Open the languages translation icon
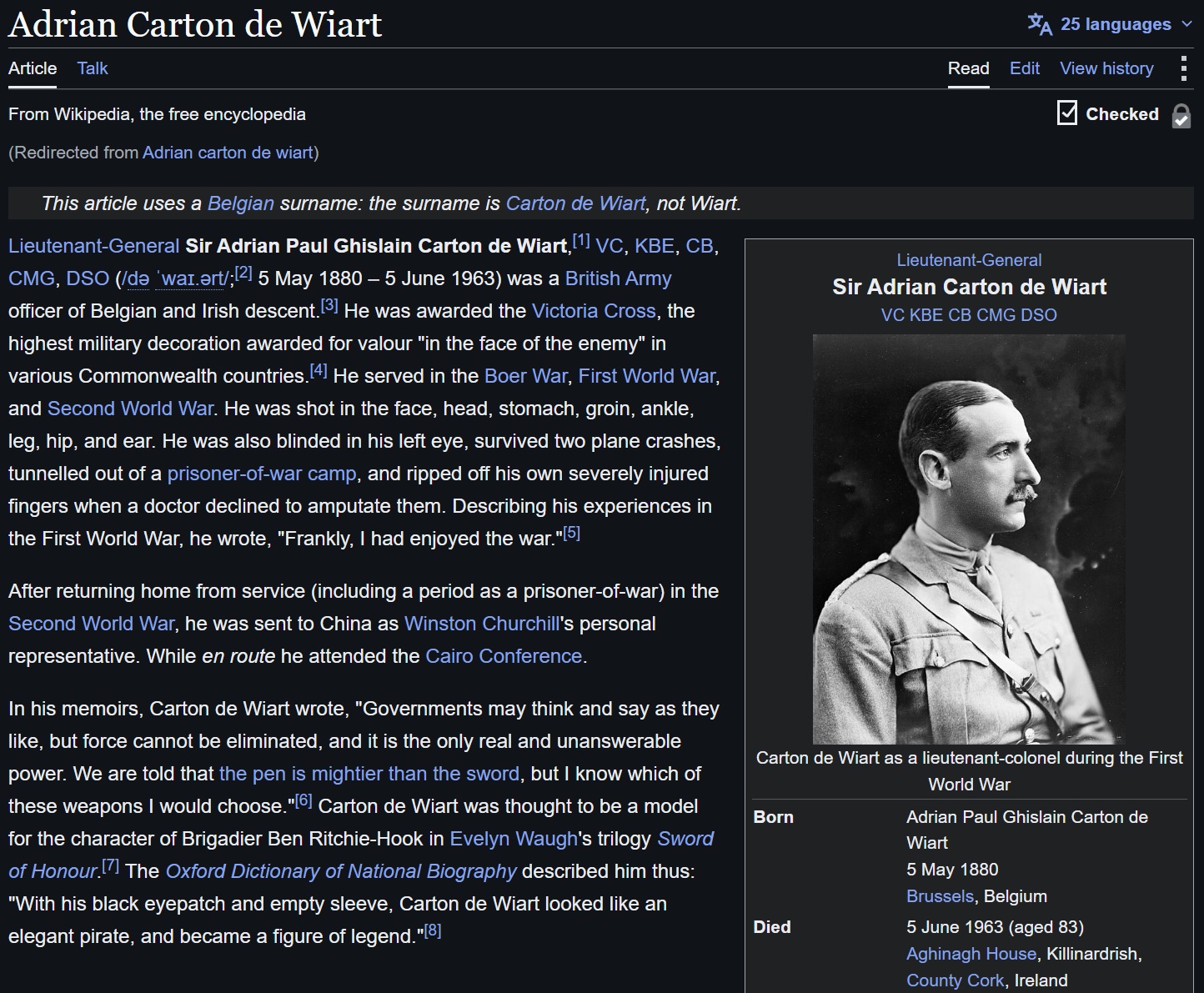Viewport: 1204px width, 993px height. coord(1040,24)
